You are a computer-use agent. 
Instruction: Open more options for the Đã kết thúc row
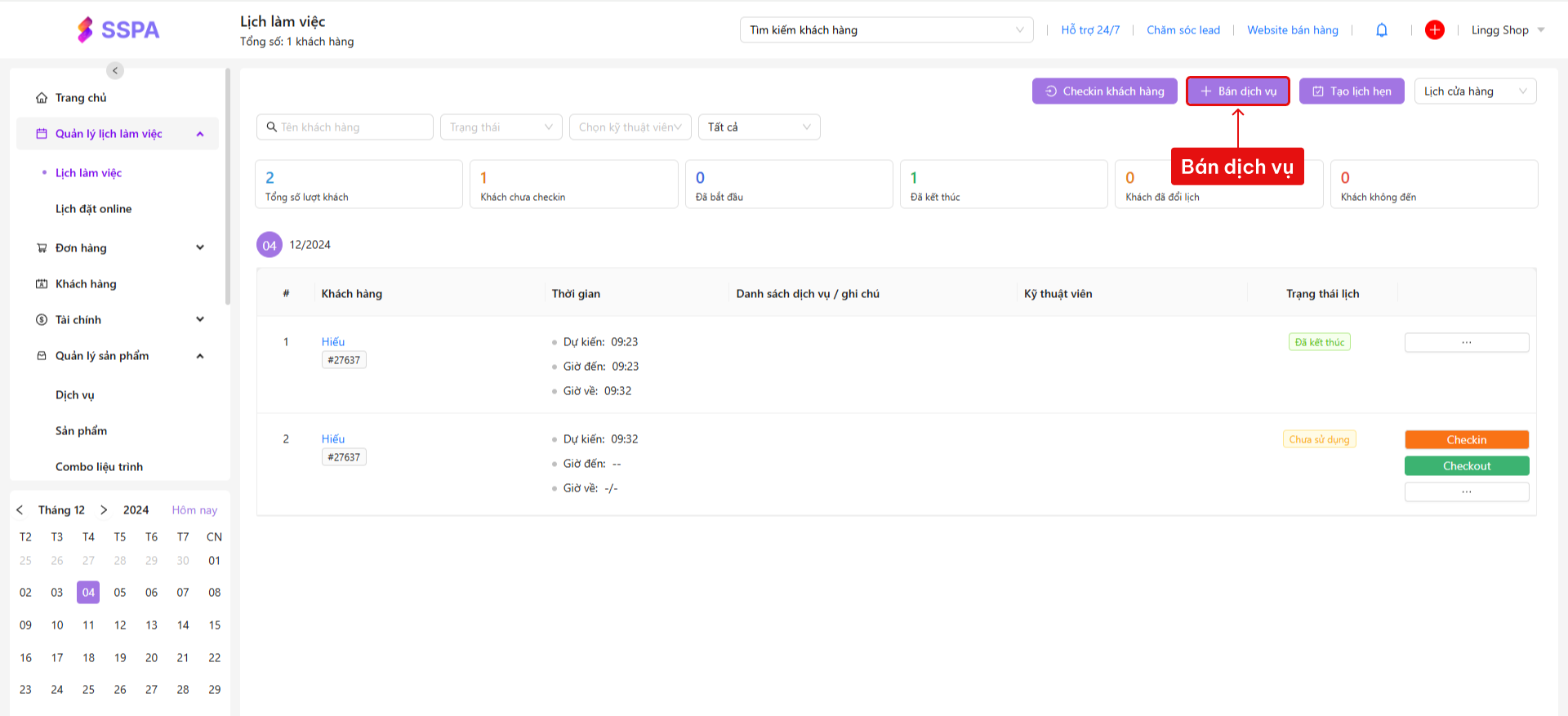click(1467, 343)
